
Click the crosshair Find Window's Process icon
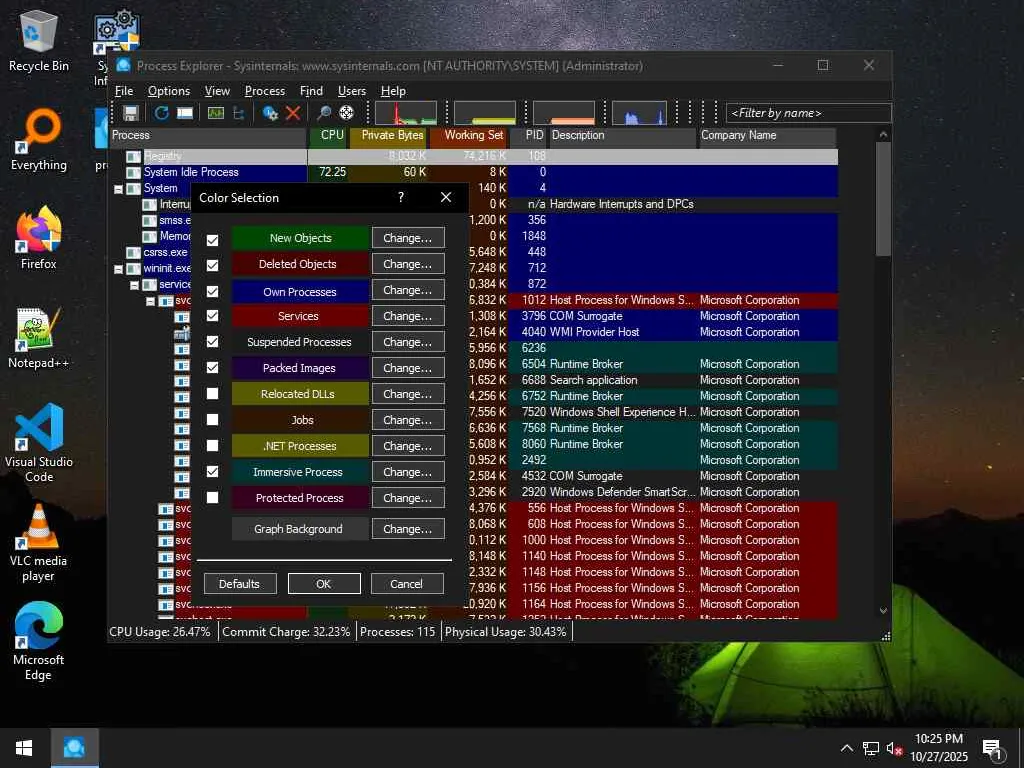[346, 113]
